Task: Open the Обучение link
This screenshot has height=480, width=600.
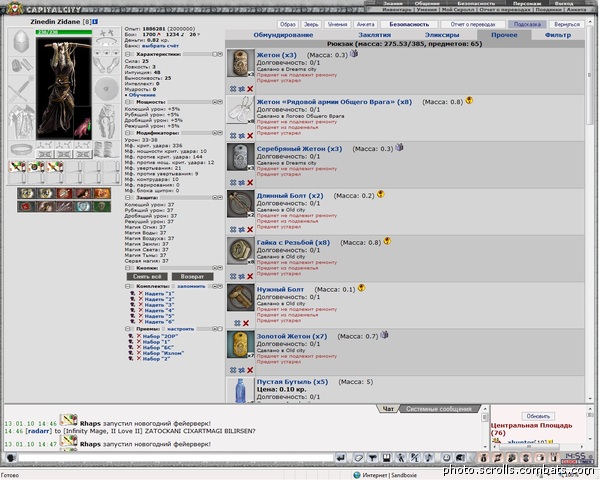Action: [x=142, y=95]
